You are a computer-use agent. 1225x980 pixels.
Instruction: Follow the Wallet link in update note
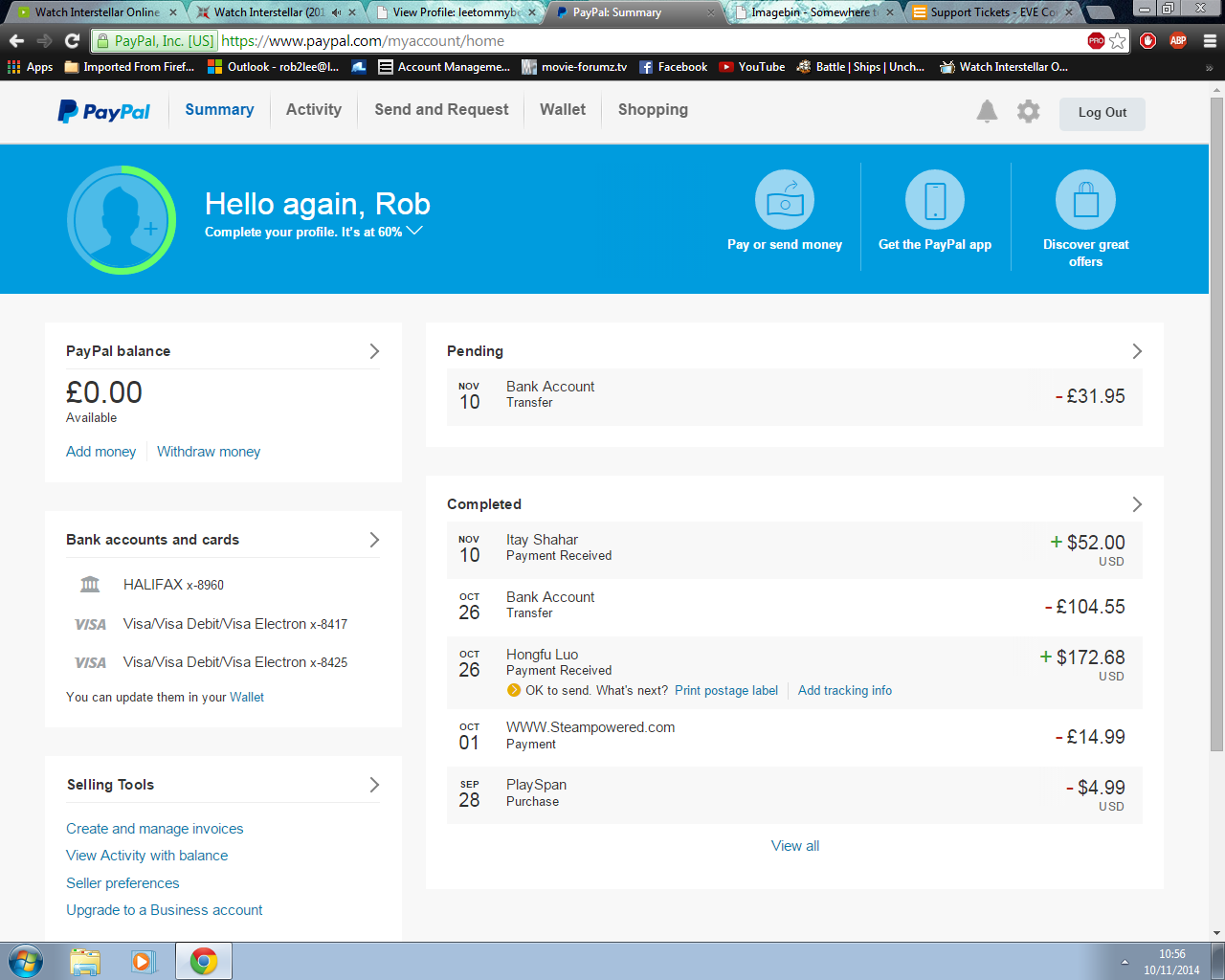(247, 698)
